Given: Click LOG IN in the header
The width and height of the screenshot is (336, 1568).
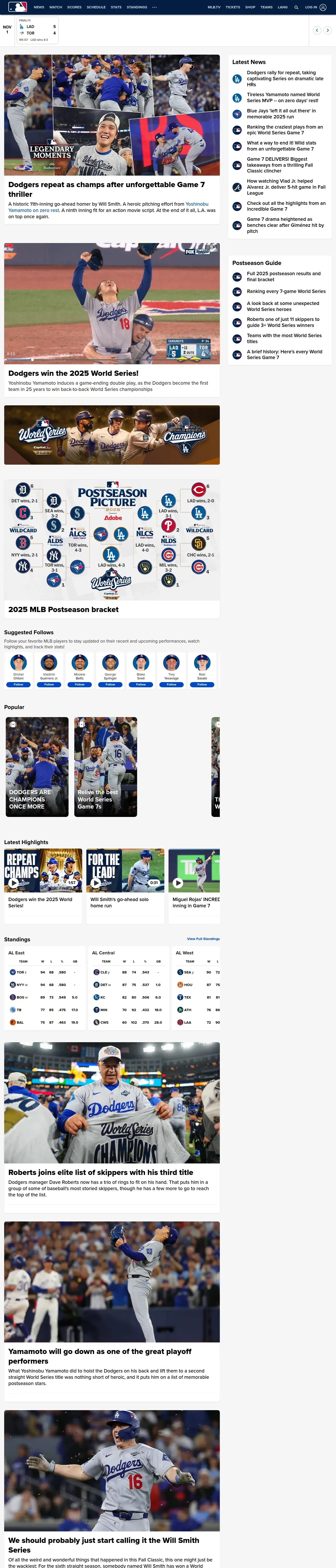Looking at the screenshot, I should point(311,7).
